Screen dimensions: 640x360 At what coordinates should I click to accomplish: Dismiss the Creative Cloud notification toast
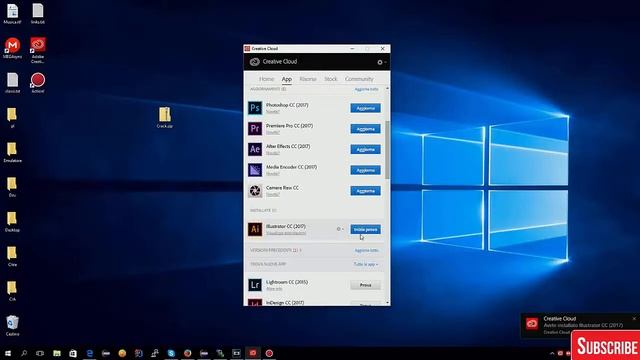click(634, 318)
